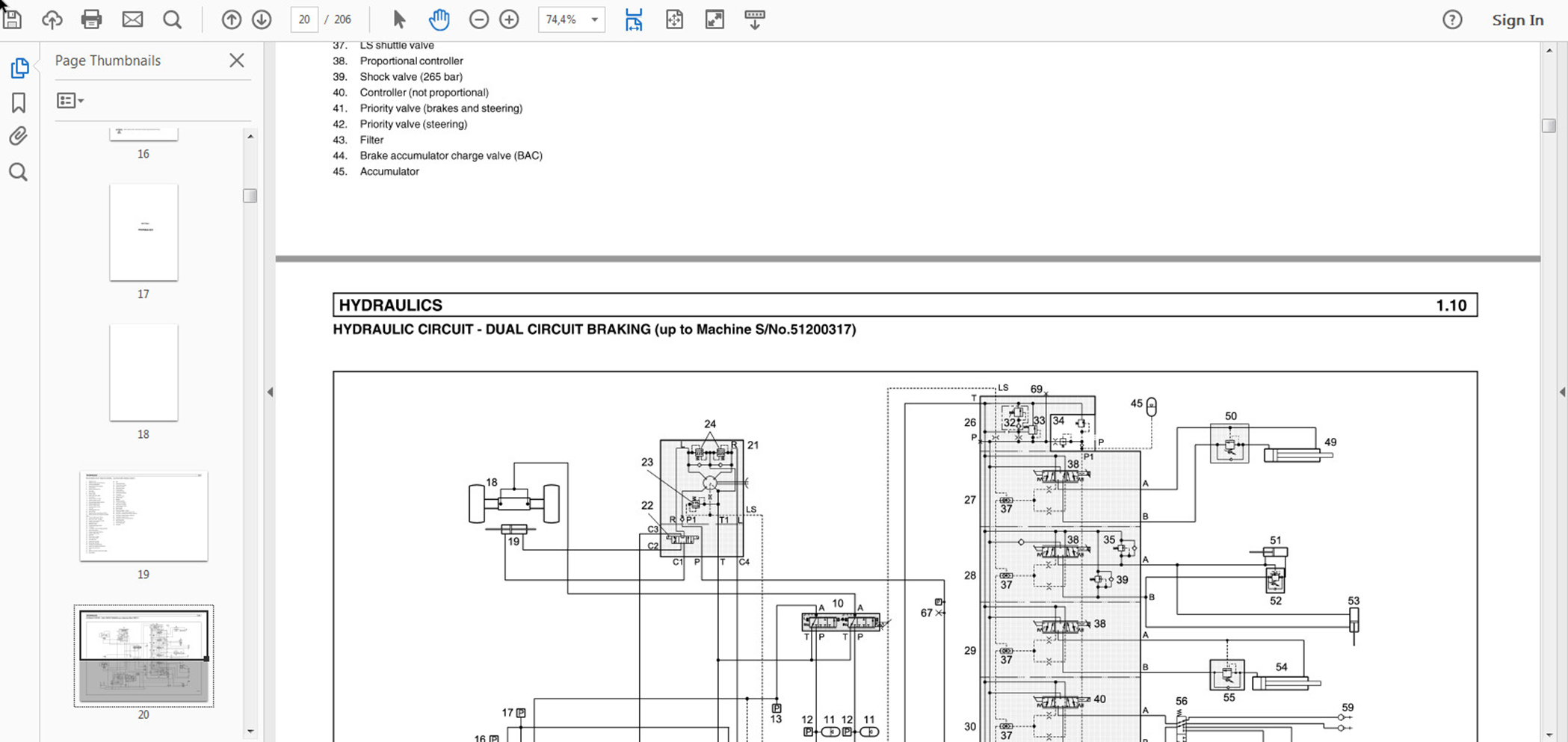The height and width of the screenshot is (742, 1568).
Task: Click the Print file icon
Action: click(91, 19)
